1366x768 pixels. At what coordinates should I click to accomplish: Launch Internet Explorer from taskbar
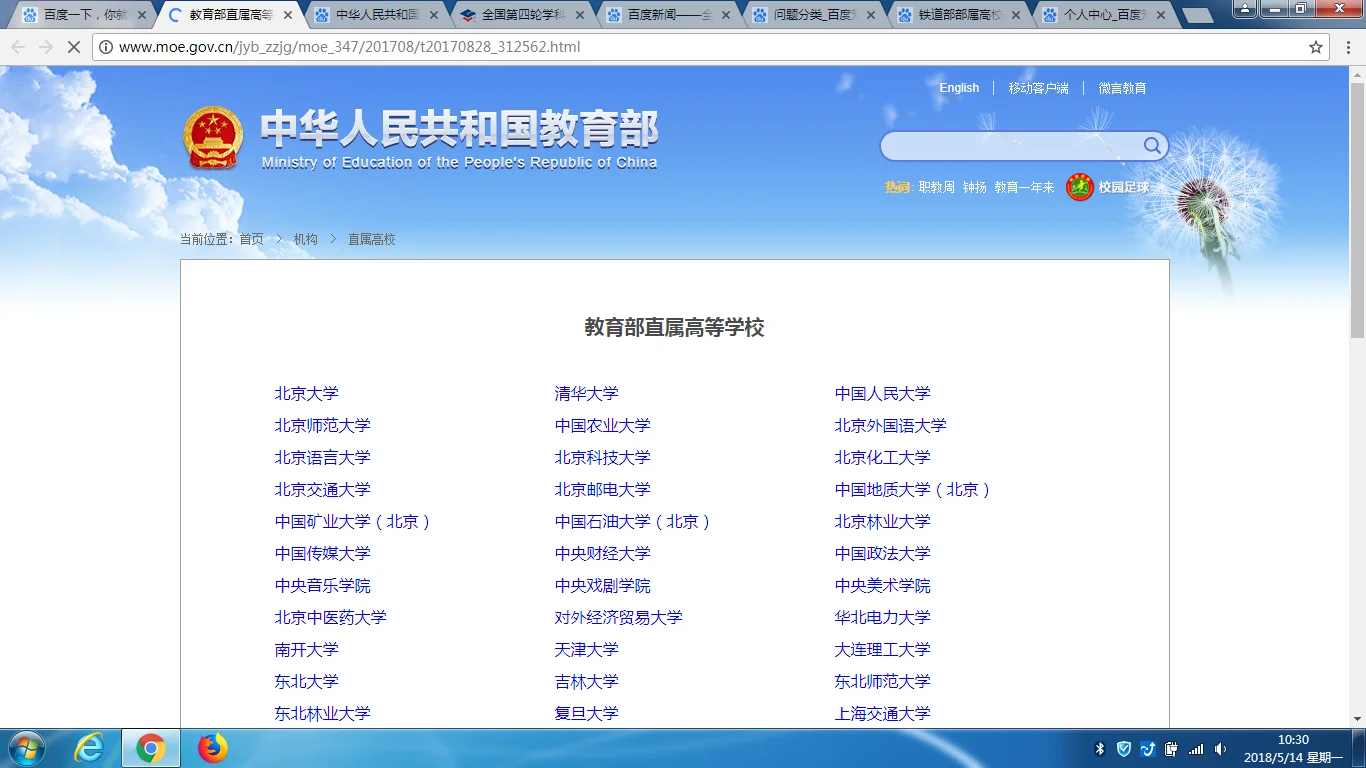pos(90,748)
